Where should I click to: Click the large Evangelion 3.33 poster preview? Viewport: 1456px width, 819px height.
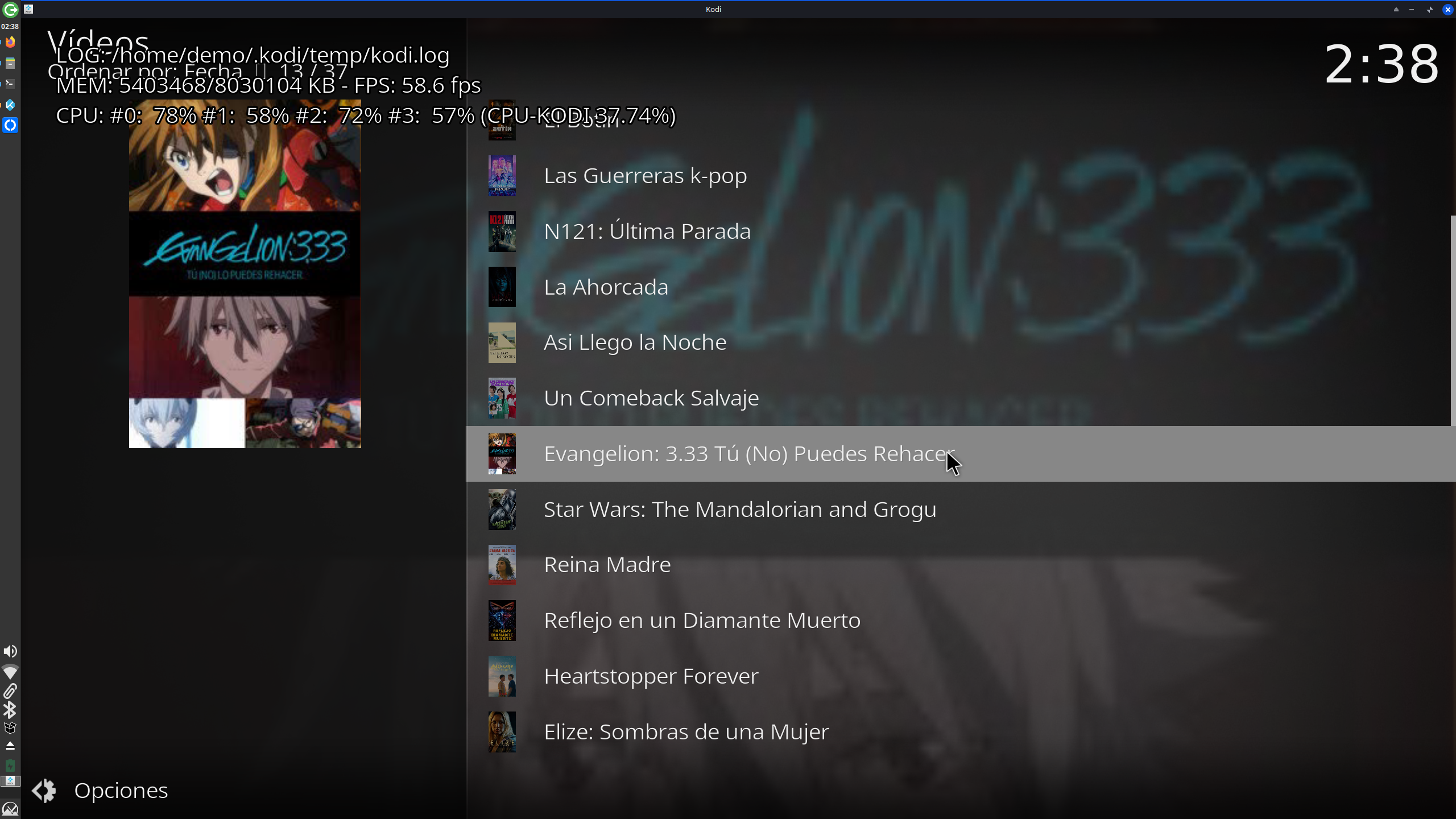pos(245,274)
